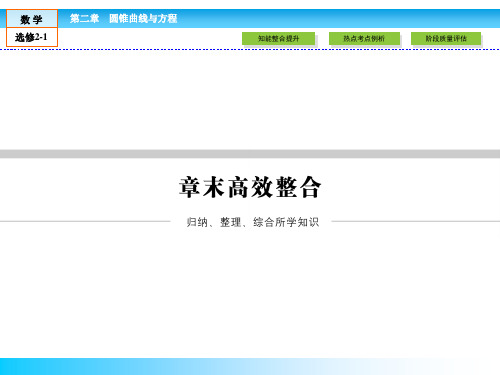Viewport: 500px width, 375px height.
Task: Click the 数学 subject label box
Action: point(32,19)
